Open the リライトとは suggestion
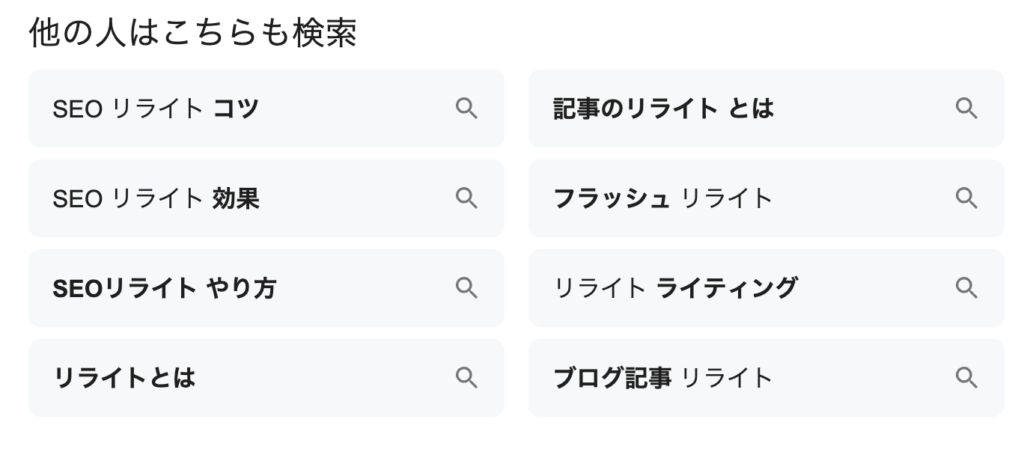1024x461 pixels. click(124, 378)
